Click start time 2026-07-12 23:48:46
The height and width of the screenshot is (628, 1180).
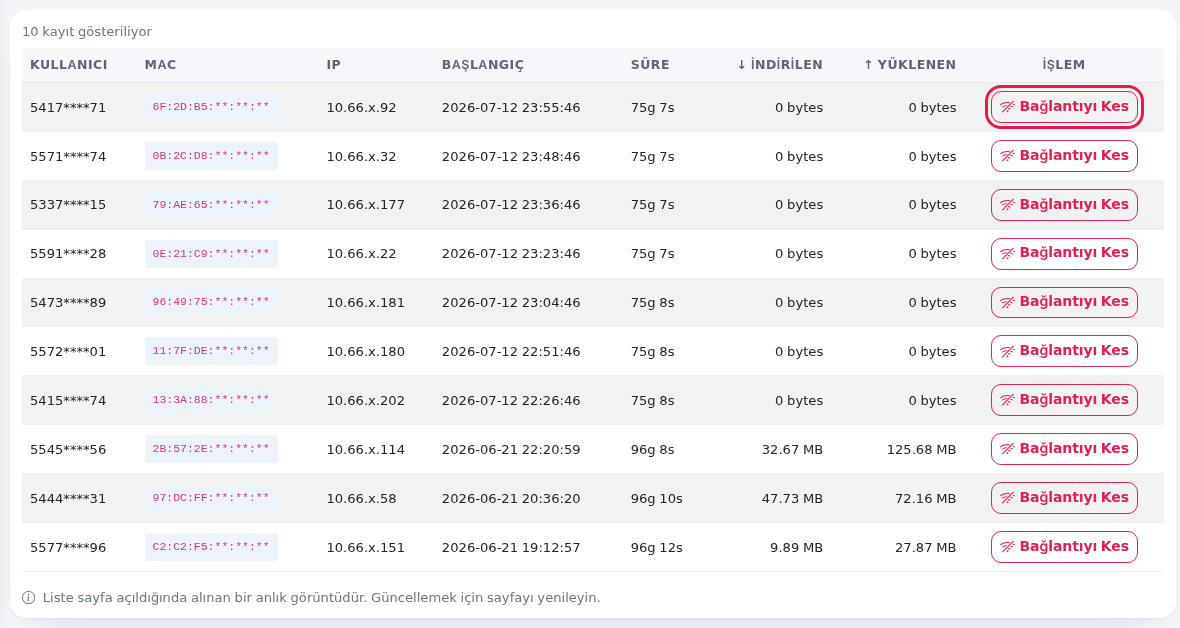[511, 157]
